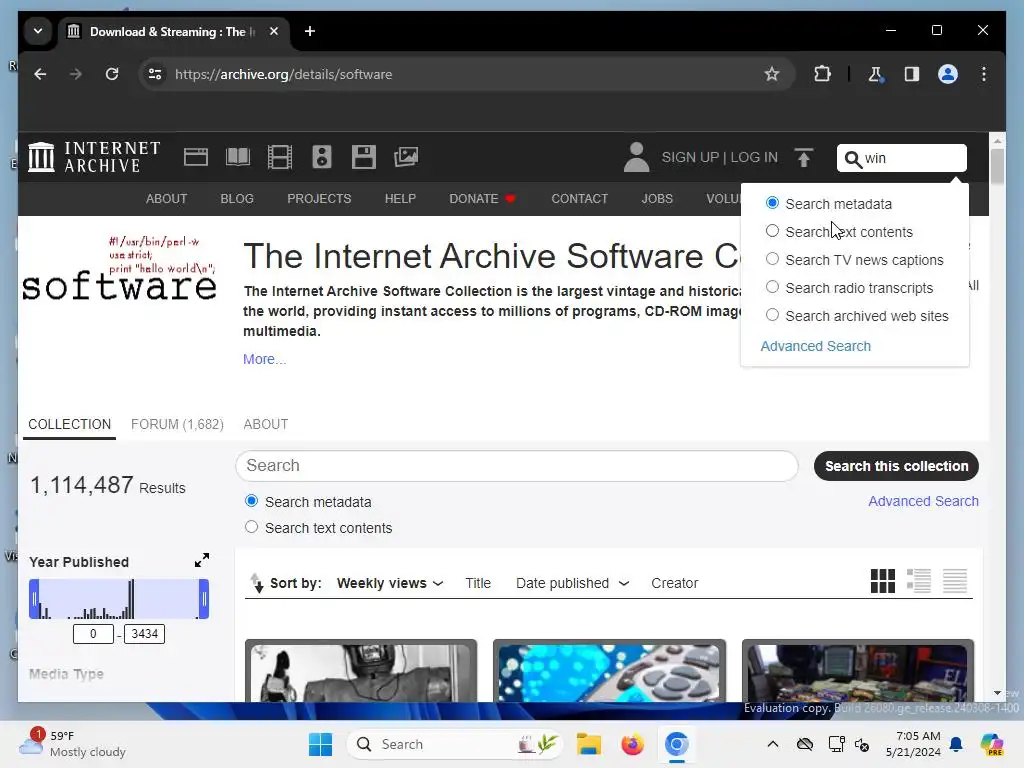Expand the Year Published histogram
This screenshot has height=768, width=1024.
pos(202,560)
